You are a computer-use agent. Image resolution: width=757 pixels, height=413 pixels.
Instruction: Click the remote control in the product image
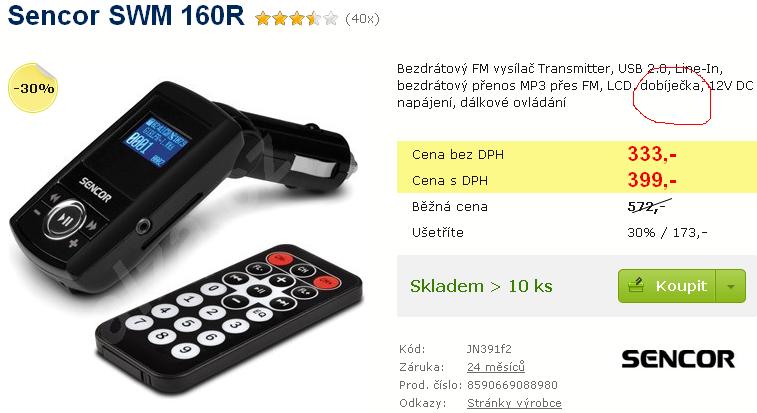pyautogui.click(x=228, y=320)
